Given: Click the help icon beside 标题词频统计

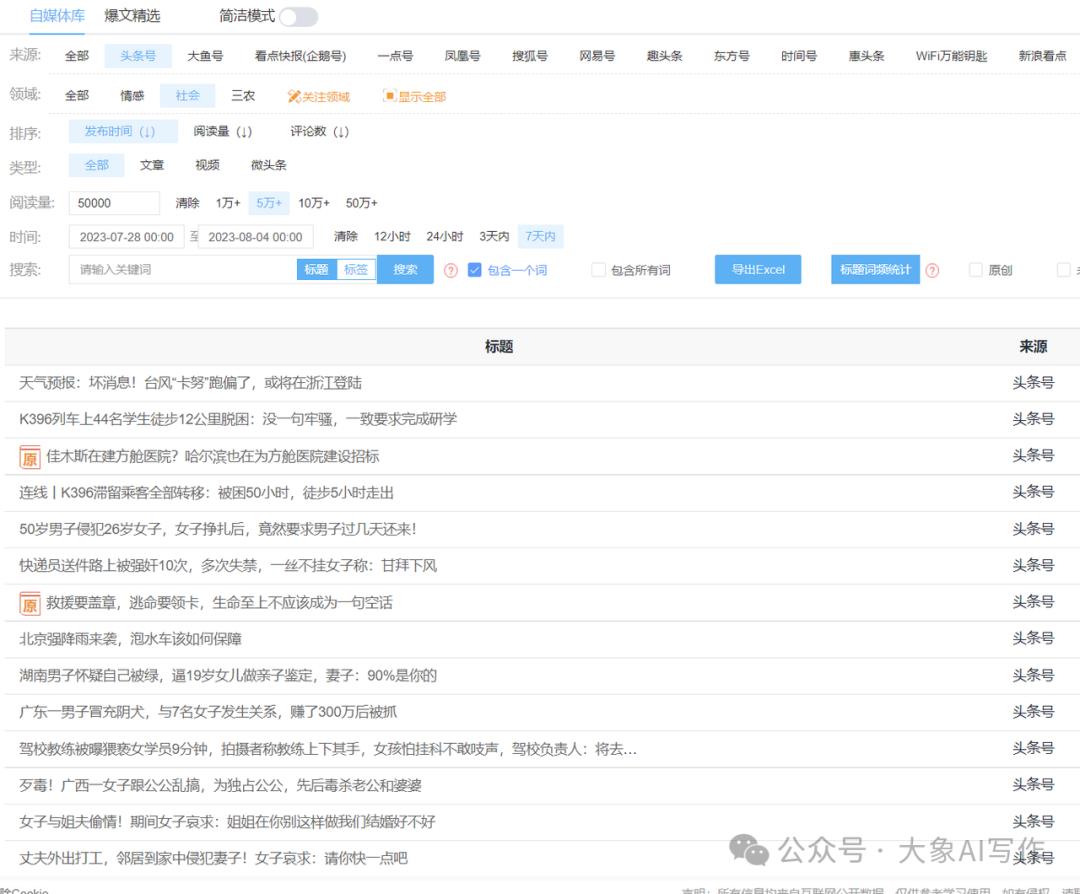Looking at the screenshot, I should [x=932, y=271].
